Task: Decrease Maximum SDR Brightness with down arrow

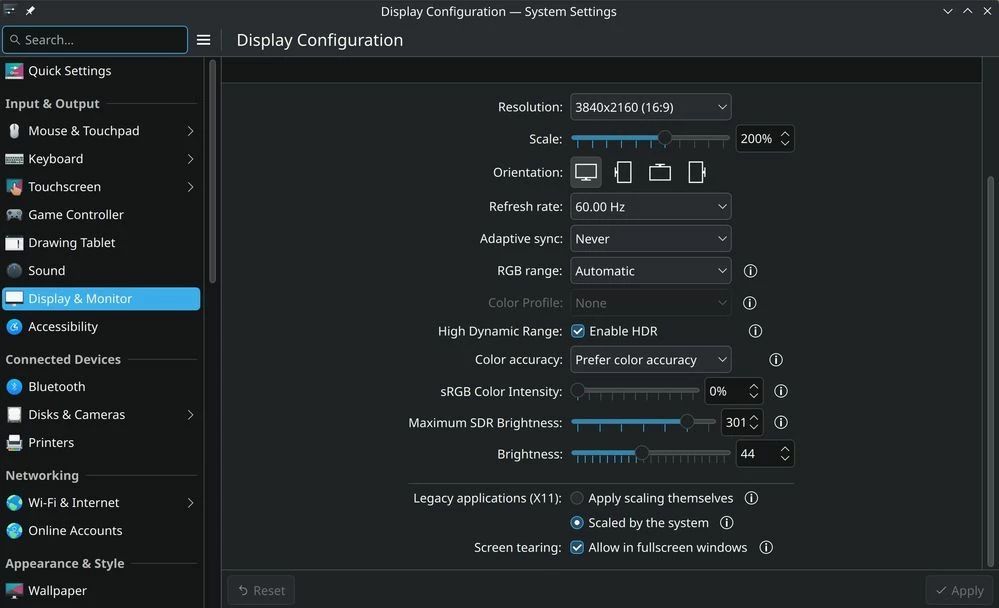Action: (754, 427)
